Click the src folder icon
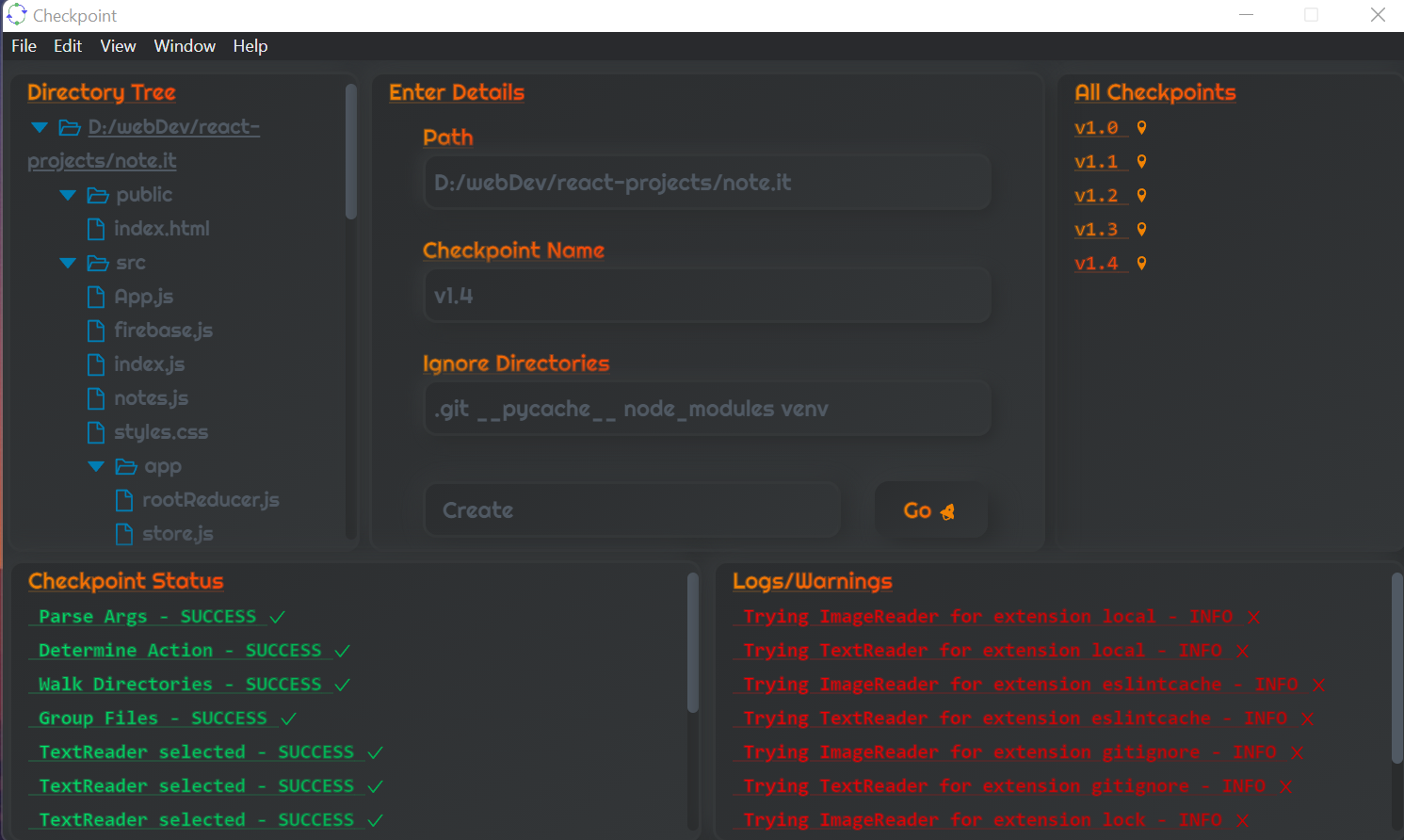Image resolution: width=1404 pixels, height=840 pixels. (x=98, y=263)
